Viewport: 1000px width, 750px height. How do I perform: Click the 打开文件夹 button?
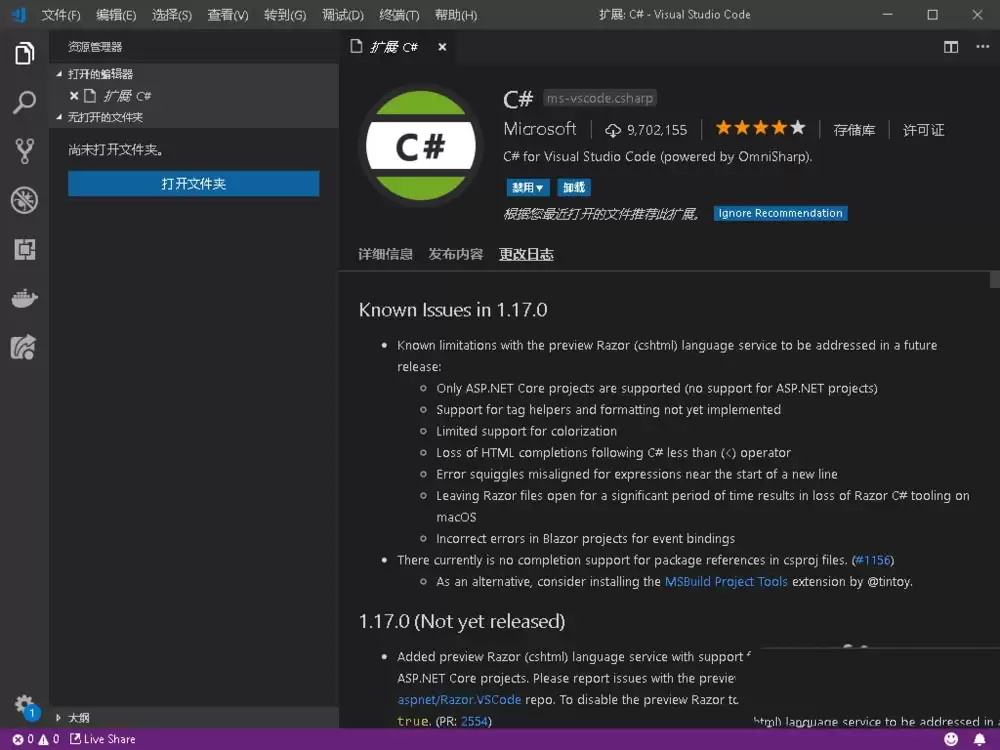point(193,183)
